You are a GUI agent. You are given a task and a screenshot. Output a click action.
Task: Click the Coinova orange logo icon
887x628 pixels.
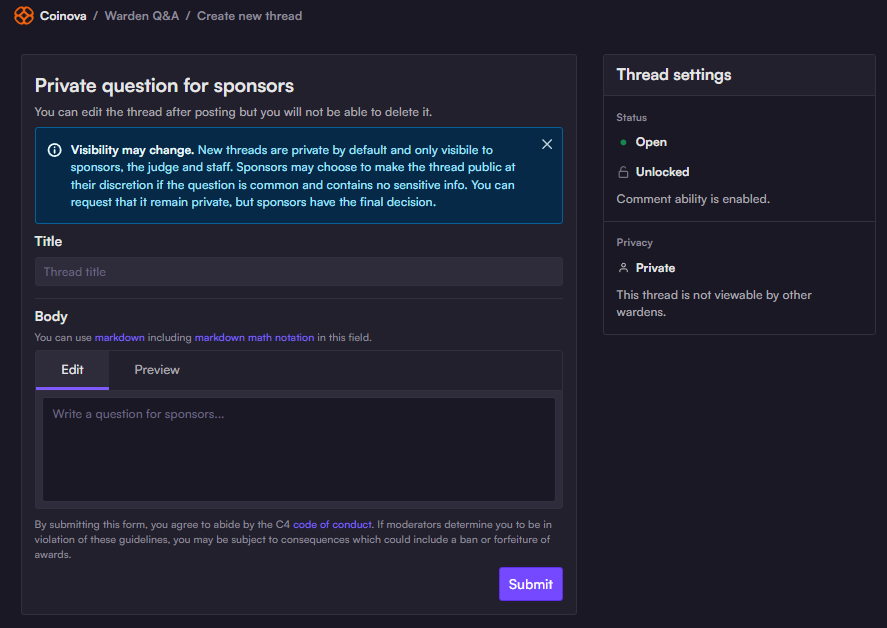(x=23, y=16)
